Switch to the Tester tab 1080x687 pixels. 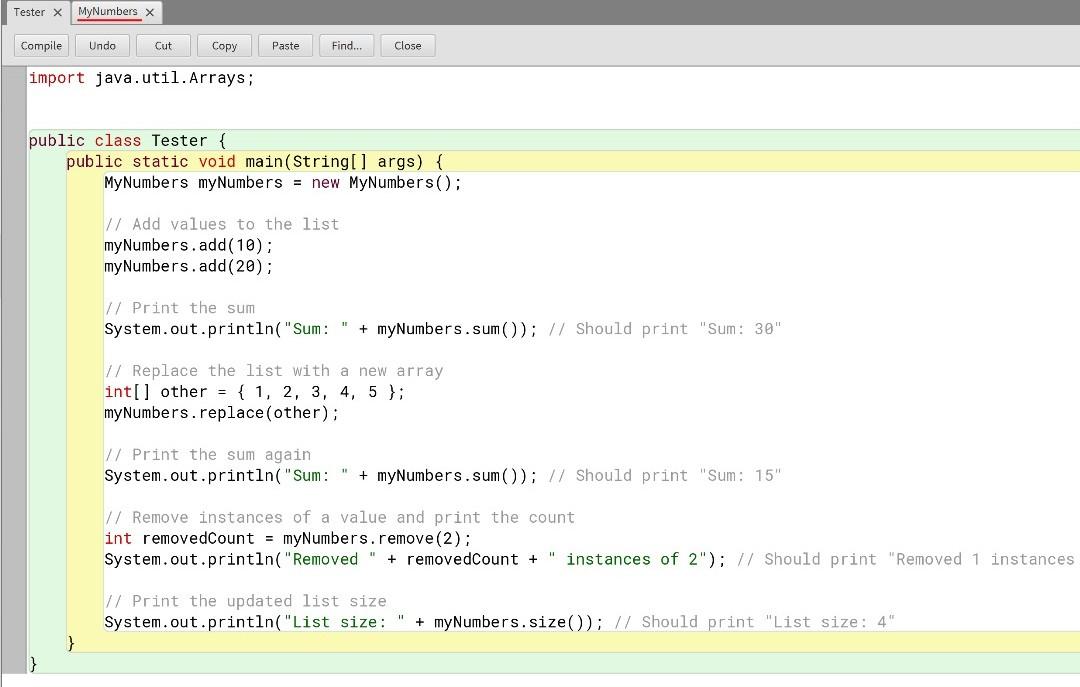[x=28, y=12]
